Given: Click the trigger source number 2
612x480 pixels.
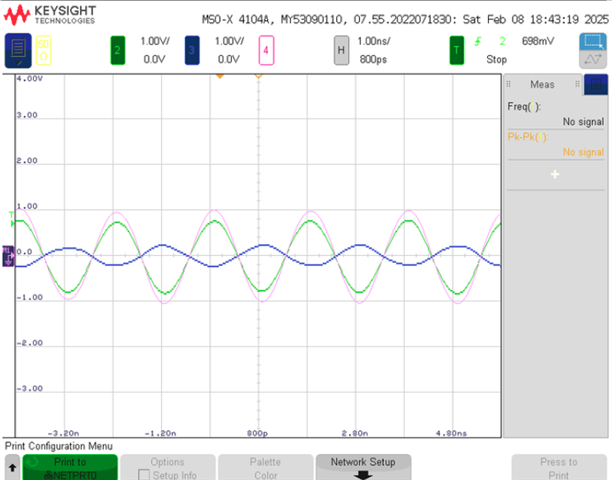Looking at the screenshot, I should point(502,41).
